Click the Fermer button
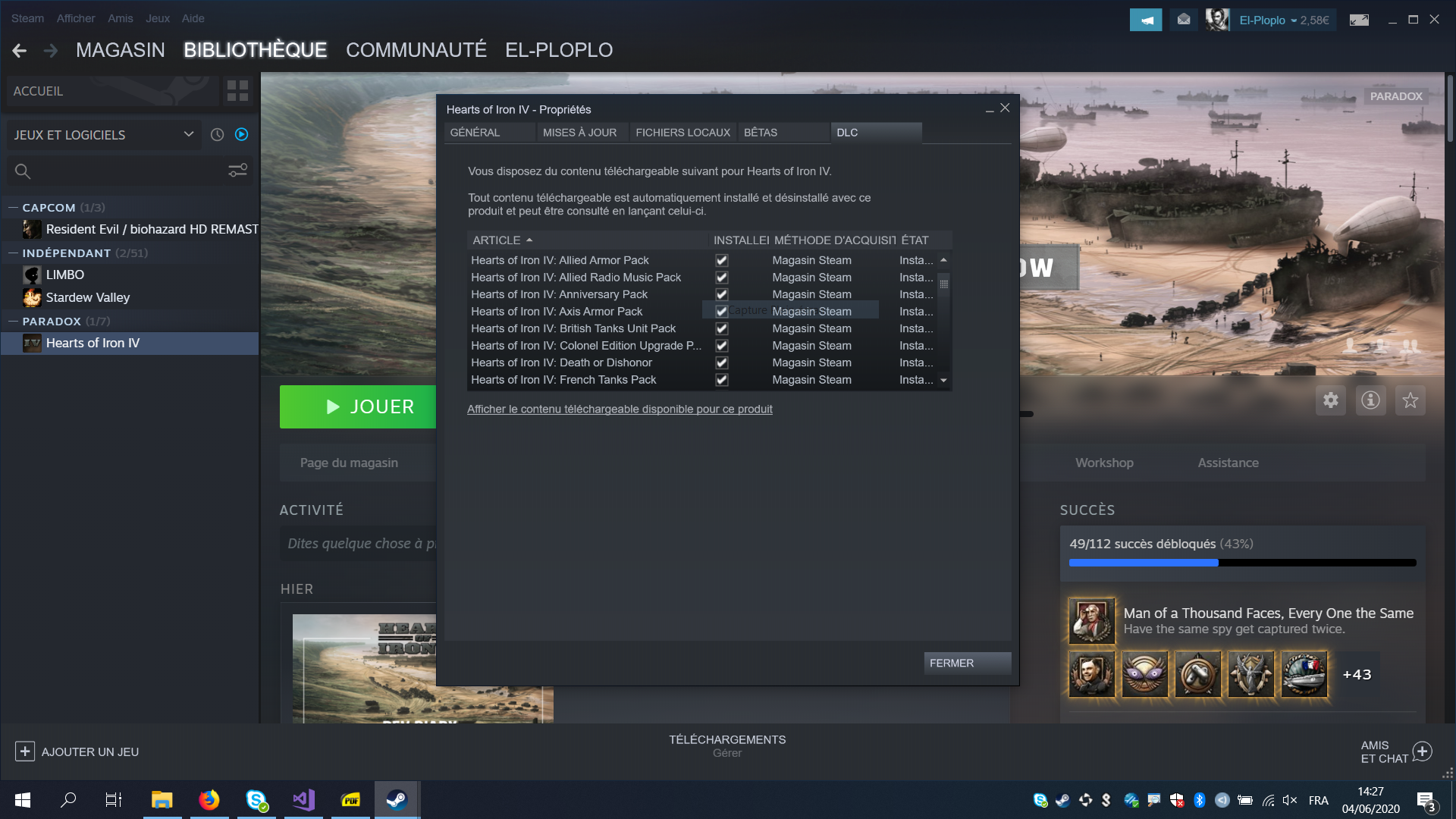Viewport: 1456px width, 819px height. (x=967, y=663)
